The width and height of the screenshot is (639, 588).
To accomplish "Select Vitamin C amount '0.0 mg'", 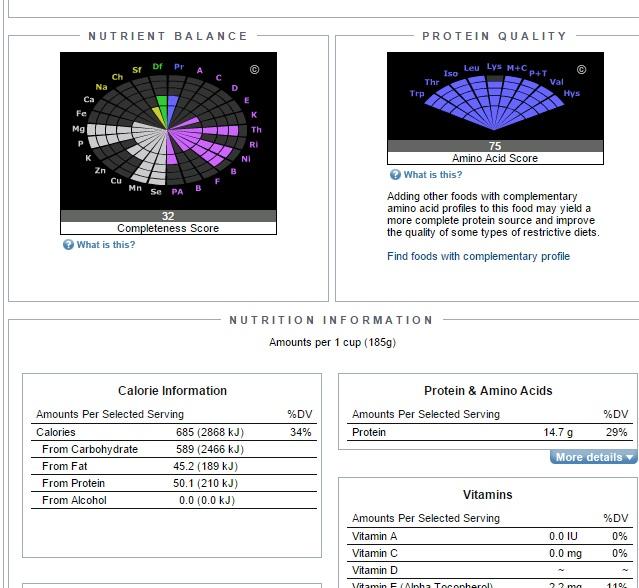I will tap(565, 553).
